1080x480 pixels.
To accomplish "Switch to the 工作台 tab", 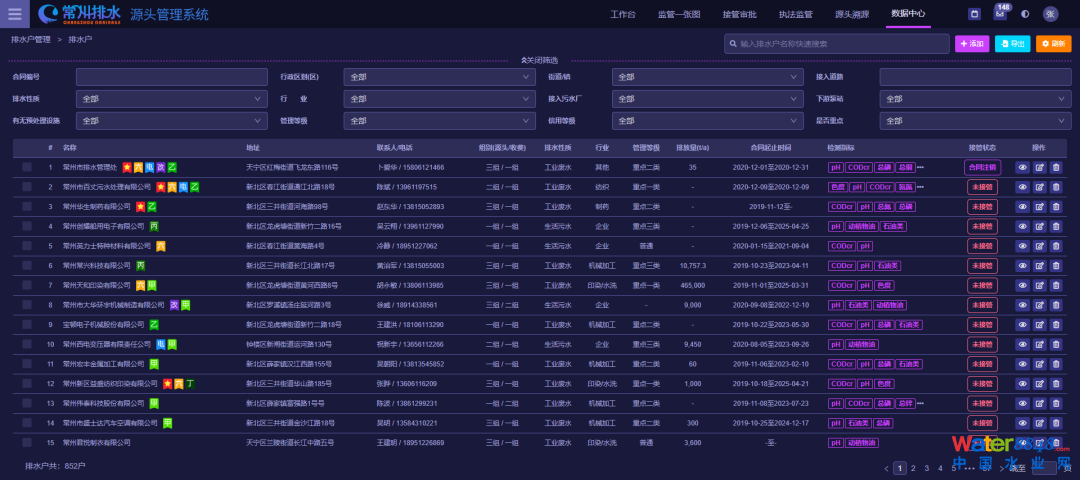I will click(x=622, y=14).
